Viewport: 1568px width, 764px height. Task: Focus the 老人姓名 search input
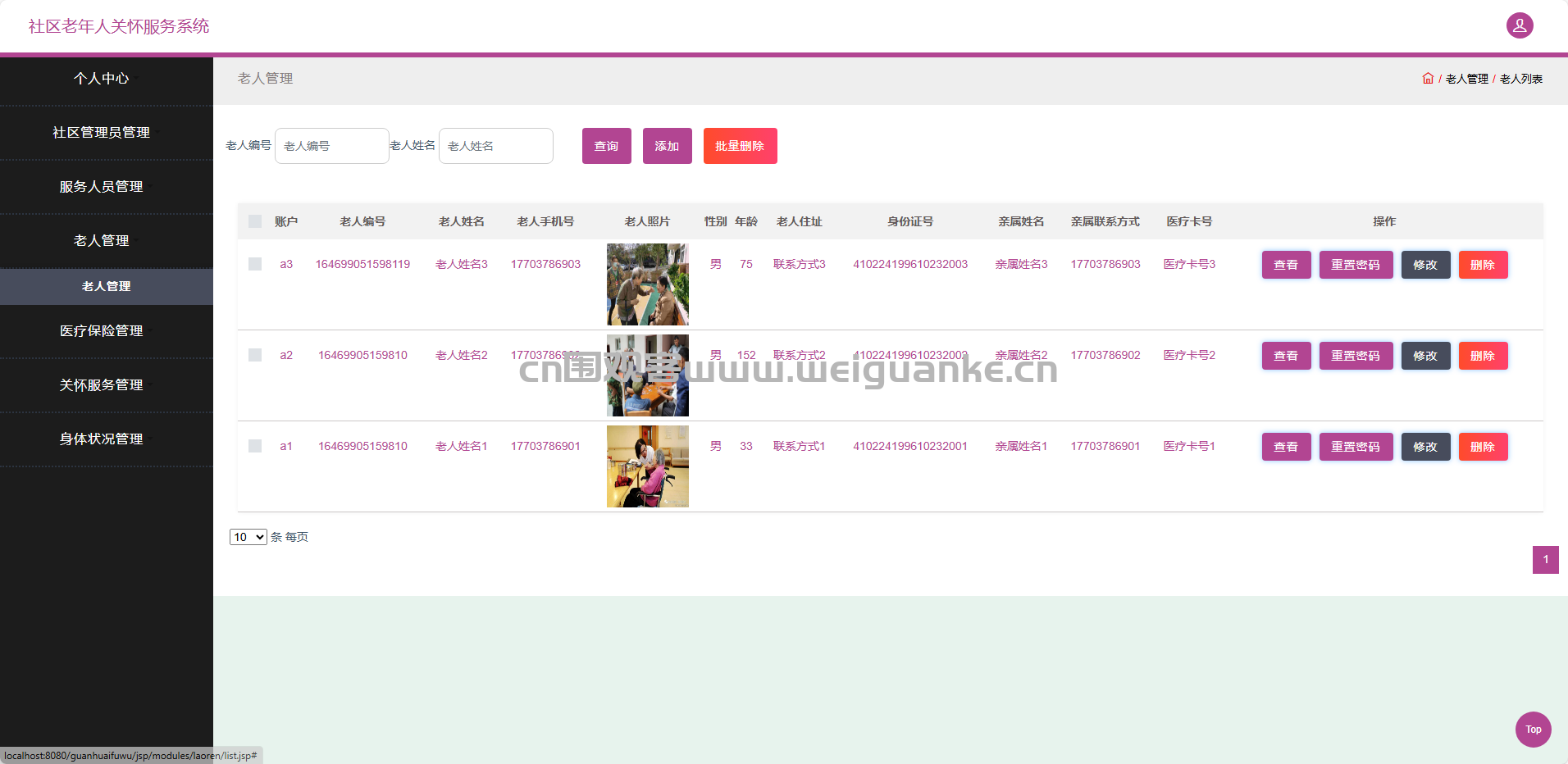(x=496, y=146)
